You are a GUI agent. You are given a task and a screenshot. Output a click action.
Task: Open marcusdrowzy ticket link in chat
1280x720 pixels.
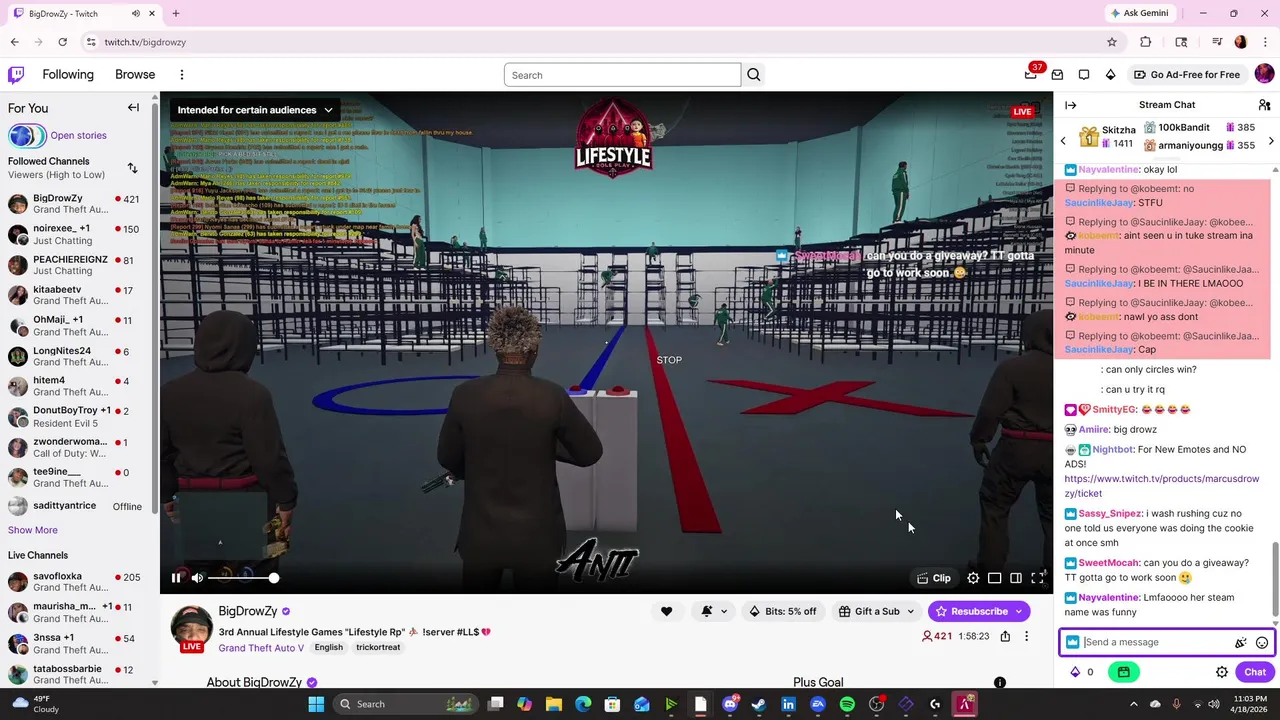click(1161, 486)
